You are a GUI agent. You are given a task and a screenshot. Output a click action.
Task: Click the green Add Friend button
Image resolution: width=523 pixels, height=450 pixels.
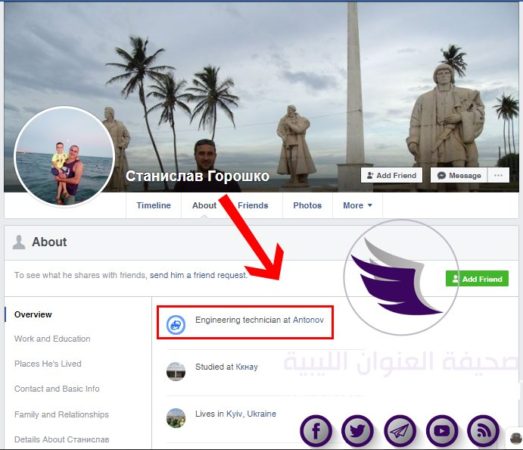[x=477, y=279]
